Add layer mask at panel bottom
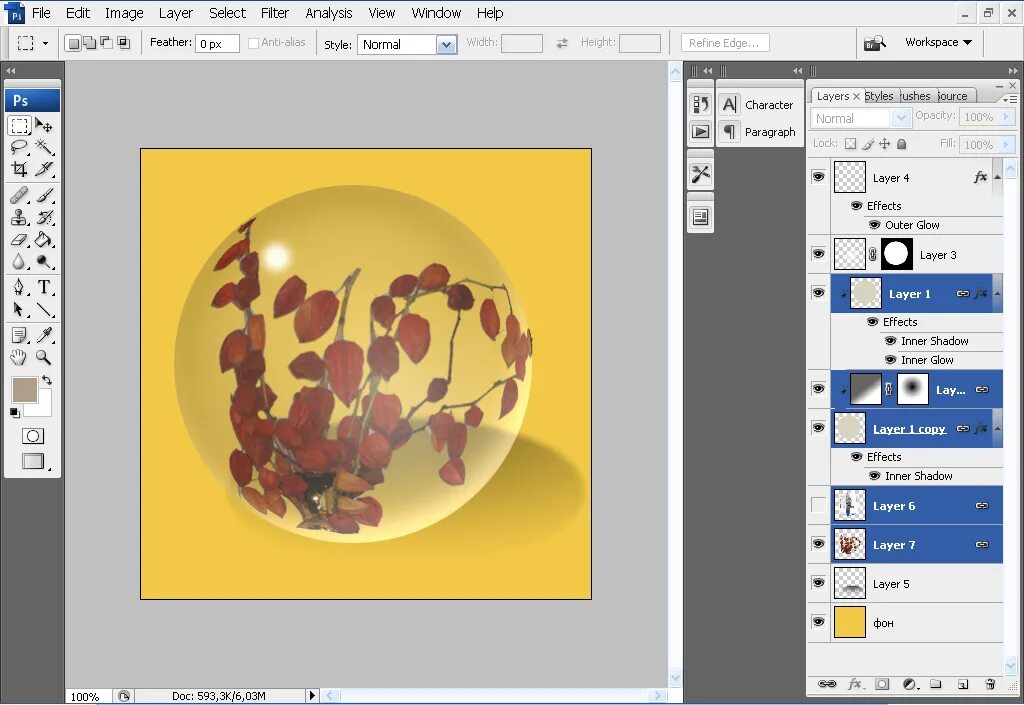This screenshot has height=705, width=1024. click(882, 684)
